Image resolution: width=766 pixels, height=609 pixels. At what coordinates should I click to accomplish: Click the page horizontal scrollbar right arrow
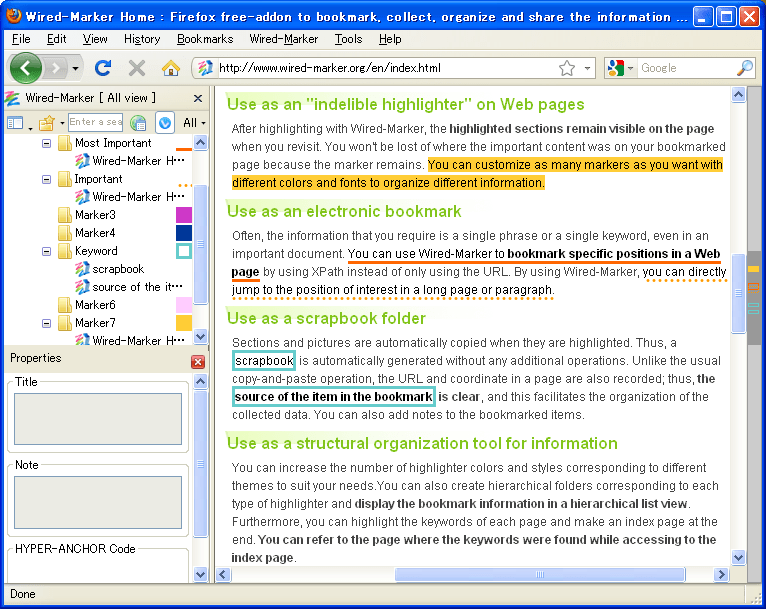coord(721,574)
